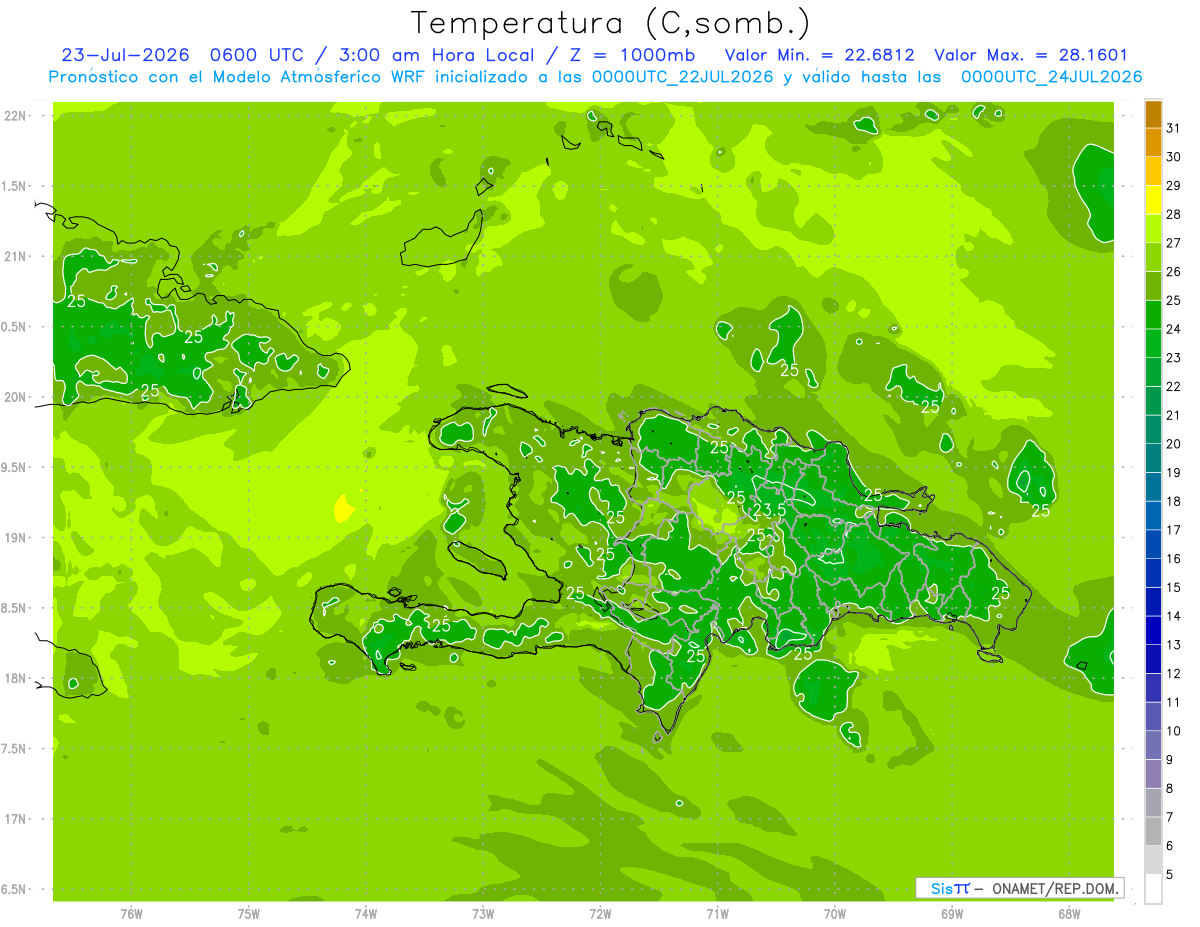Screen dimensions: 1200x927
Task: Click the Valor Max. = 28.1601 text
Action: (x=1031, y=55)
